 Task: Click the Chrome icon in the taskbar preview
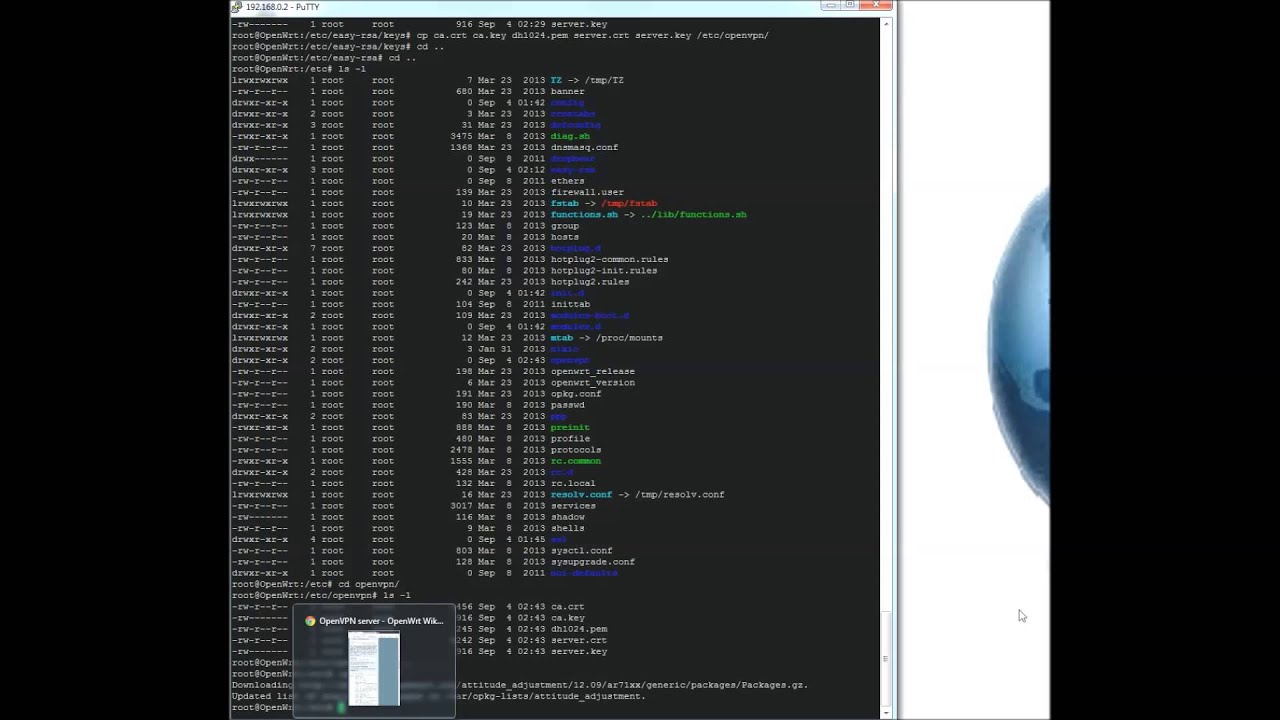coord(310,621)
